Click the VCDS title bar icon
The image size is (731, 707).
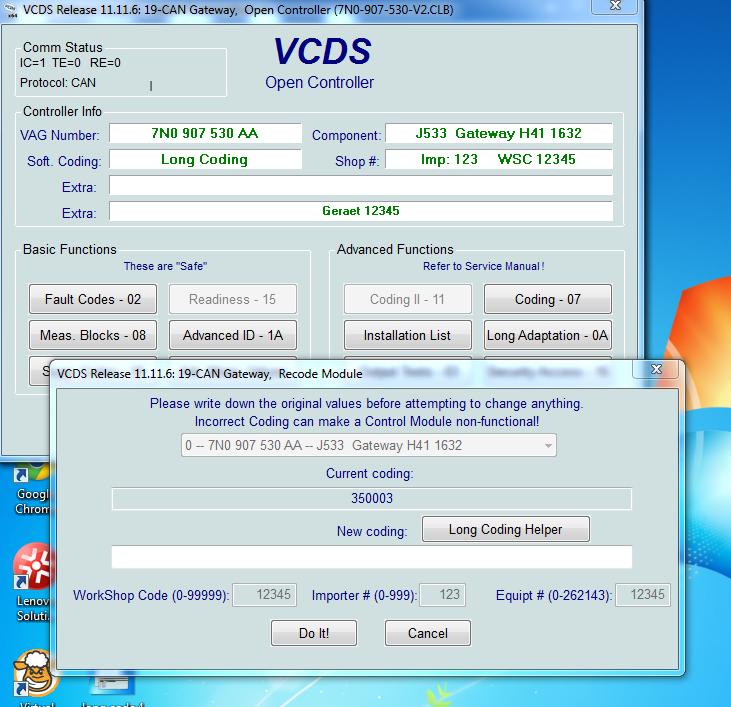[12, 10]
